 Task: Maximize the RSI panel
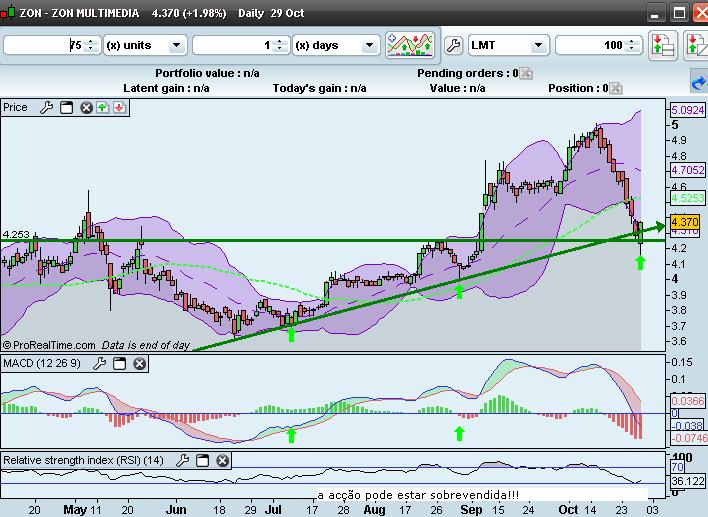pos(202,460)
